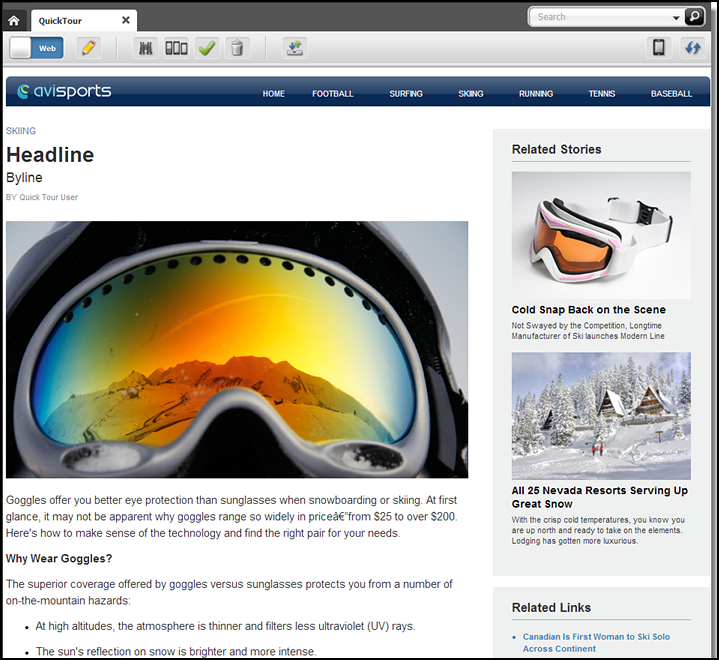Open the HOME nav item

click(274, 94)
